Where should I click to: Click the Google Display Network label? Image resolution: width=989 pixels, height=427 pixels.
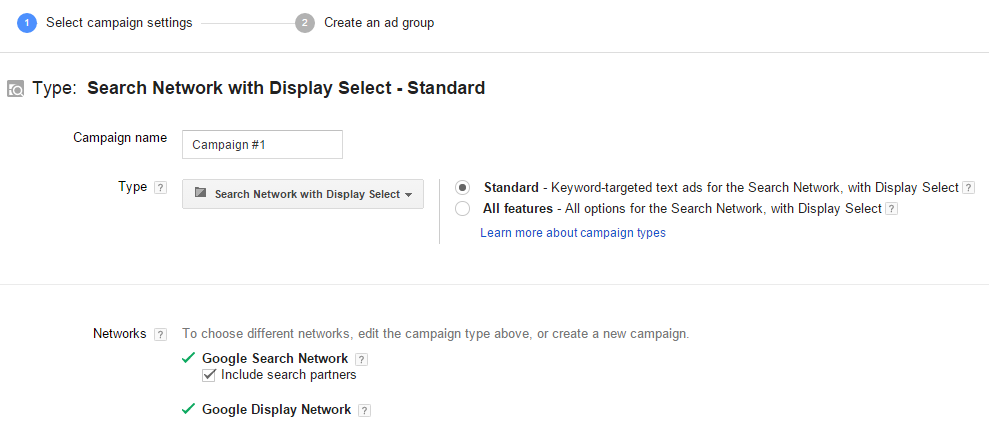tap(276, 409)
